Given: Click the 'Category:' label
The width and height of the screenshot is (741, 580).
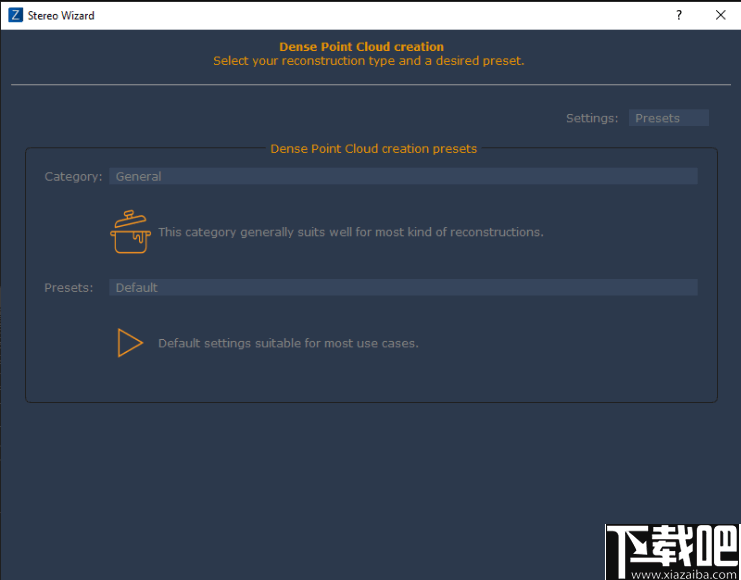Looking at the screenshot, I should coord(73,177).
